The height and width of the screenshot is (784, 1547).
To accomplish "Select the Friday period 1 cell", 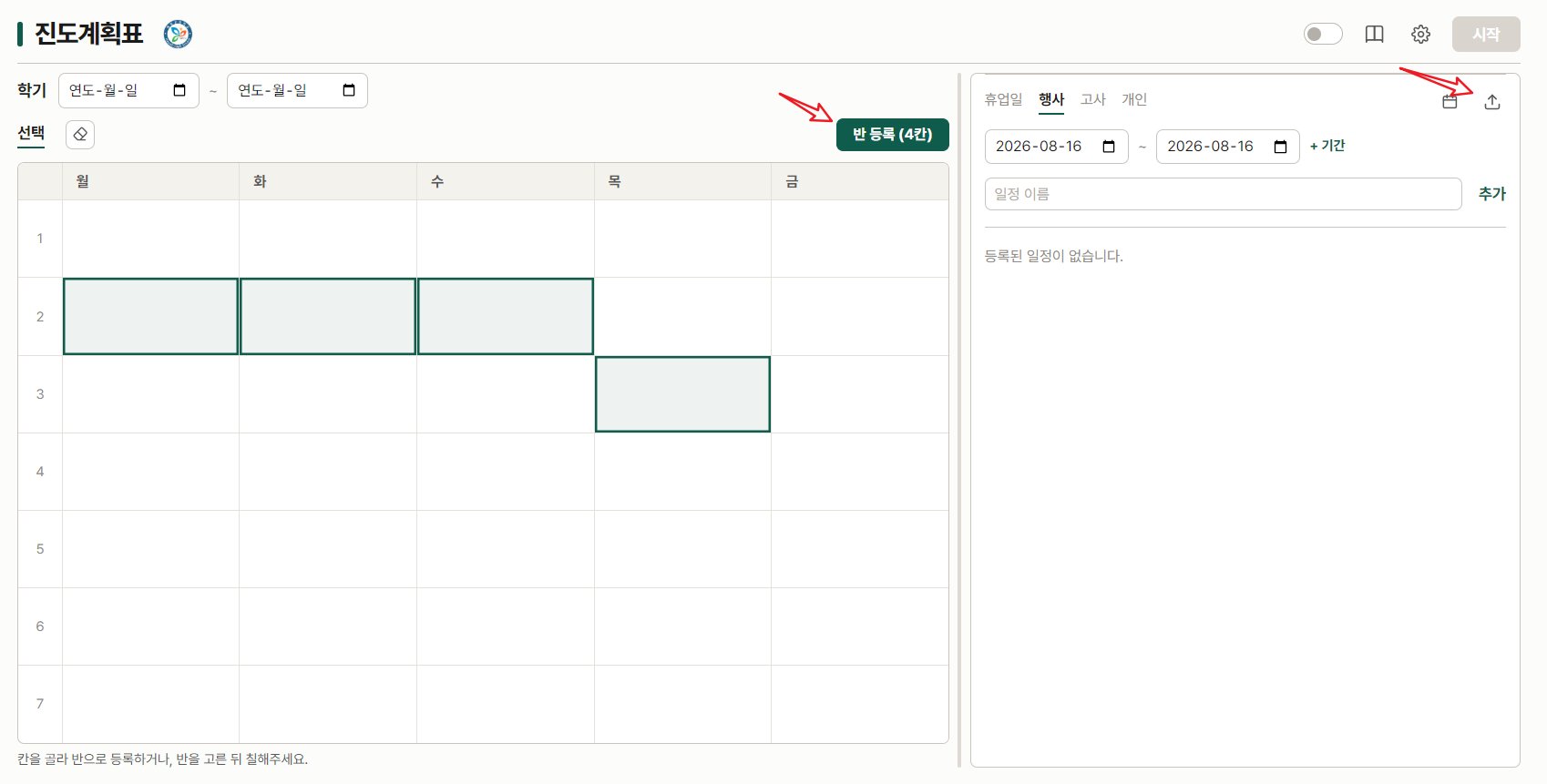I will 860,239.
